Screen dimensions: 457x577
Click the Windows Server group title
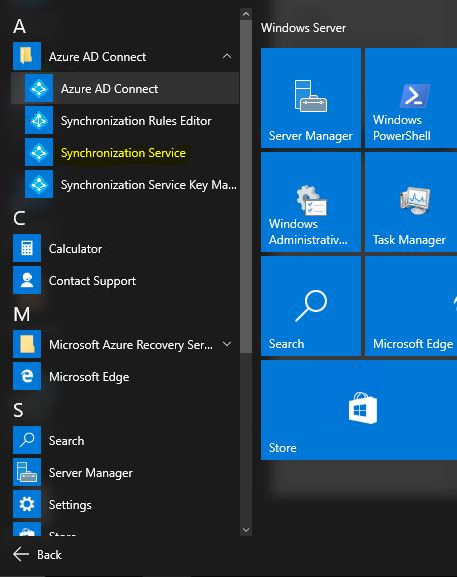click(303, 28)
